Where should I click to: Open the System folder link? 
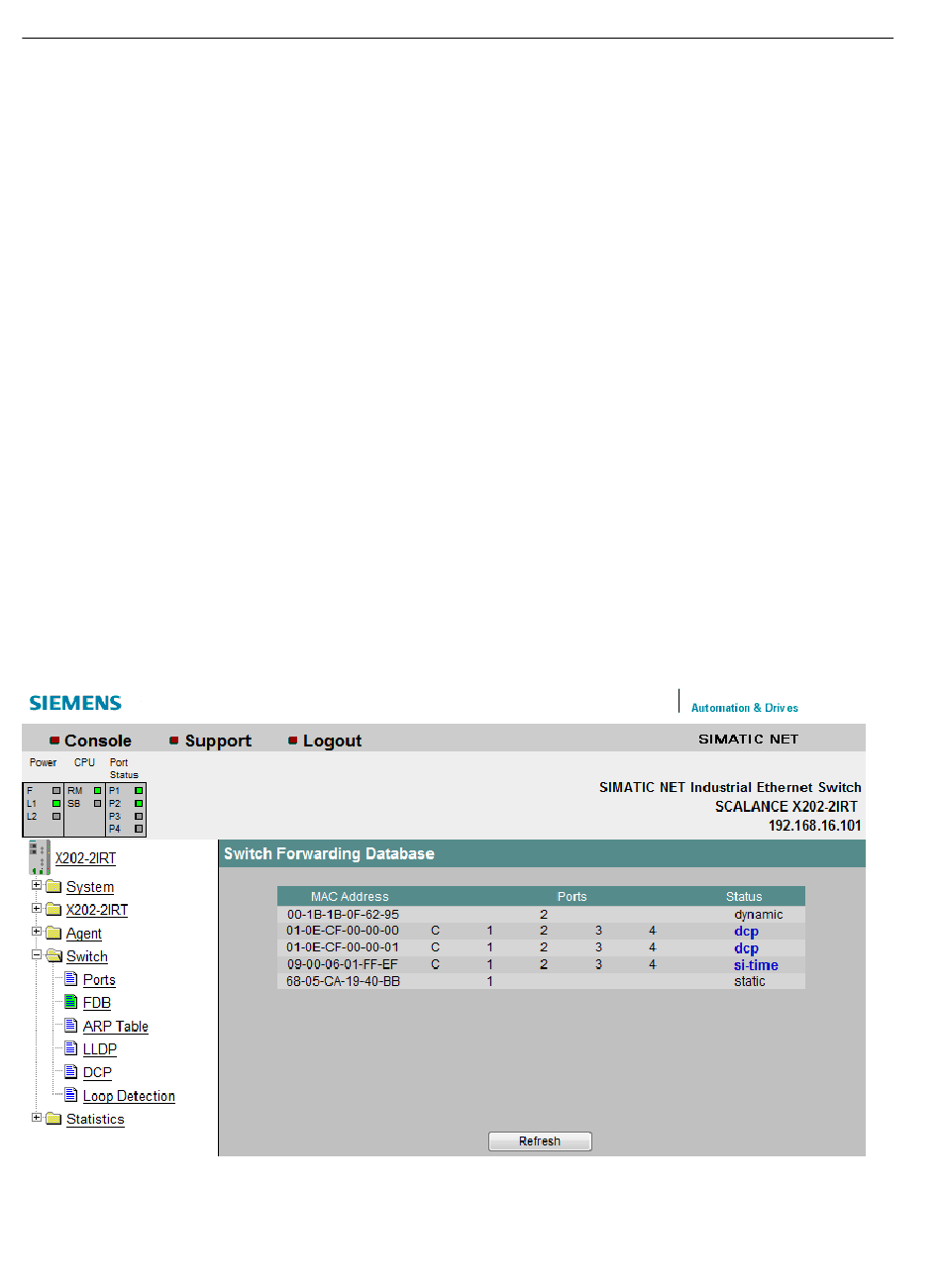[90, 887]
